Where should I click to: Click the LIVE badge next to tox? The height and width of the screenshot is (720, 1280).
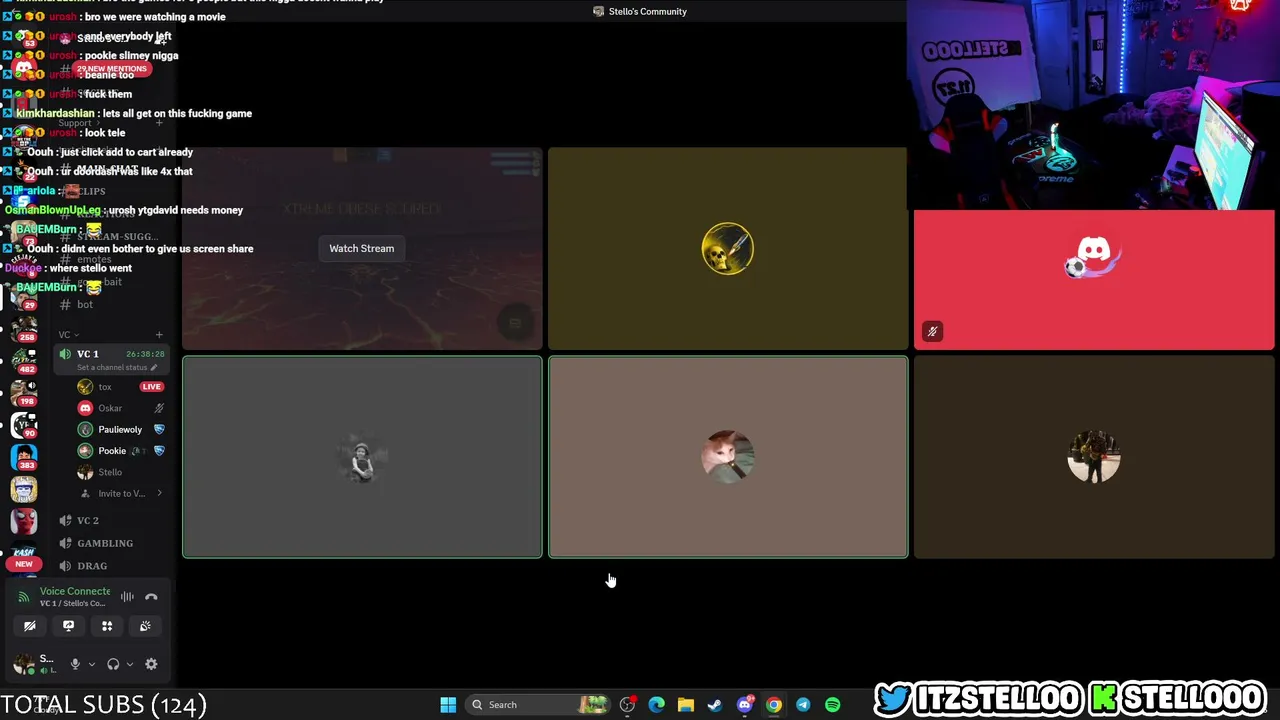click(x=151, y=387)
